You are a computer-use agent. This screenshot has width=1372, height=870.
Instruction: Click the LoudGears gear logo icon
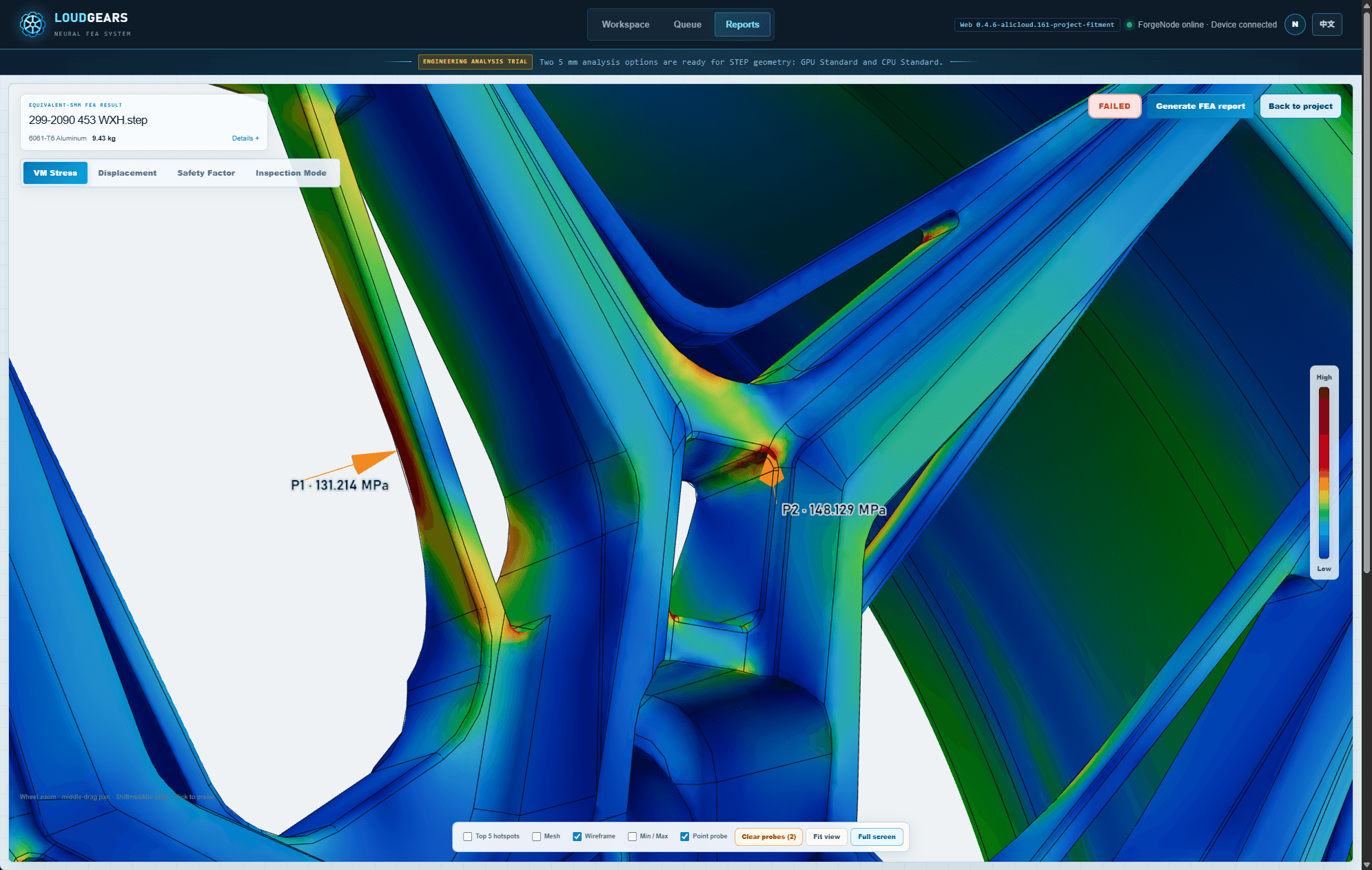pyautogui.click(x=32, y=24)
